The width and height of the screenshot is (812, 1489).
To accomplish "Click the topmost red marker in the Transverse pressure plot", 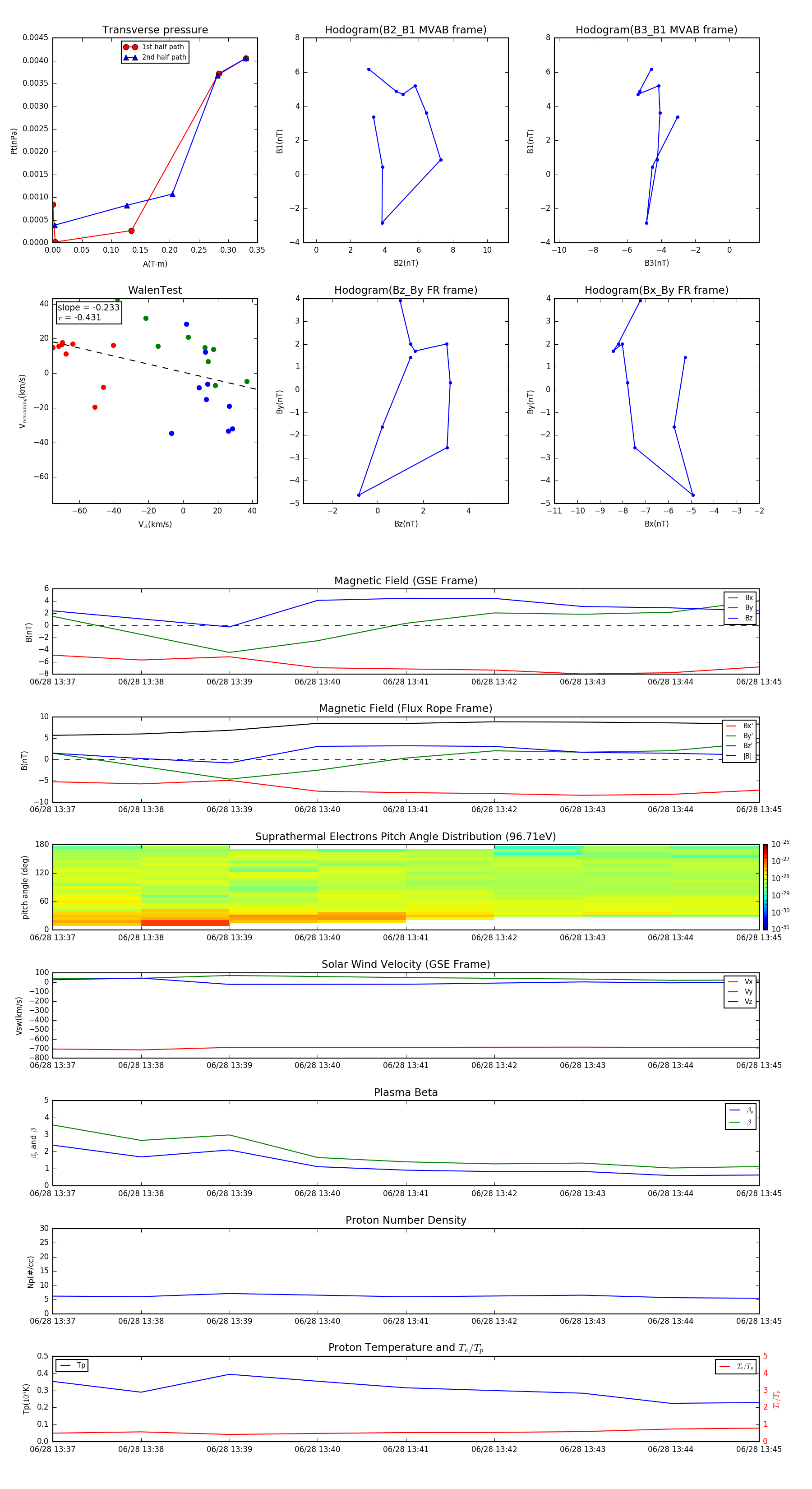I will tap(245, 58).
